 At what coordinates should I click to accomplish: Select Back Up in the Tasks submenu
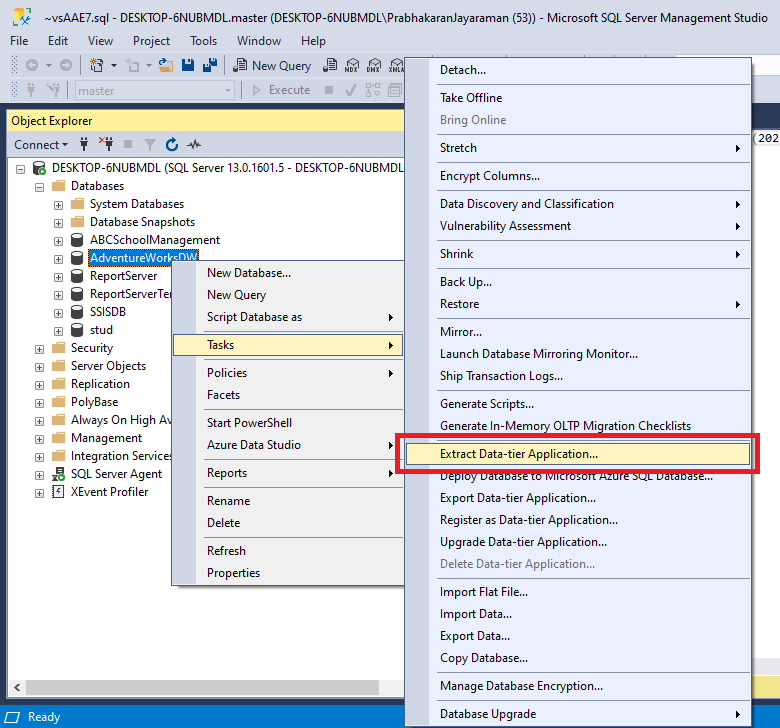[x=578, y=282]
